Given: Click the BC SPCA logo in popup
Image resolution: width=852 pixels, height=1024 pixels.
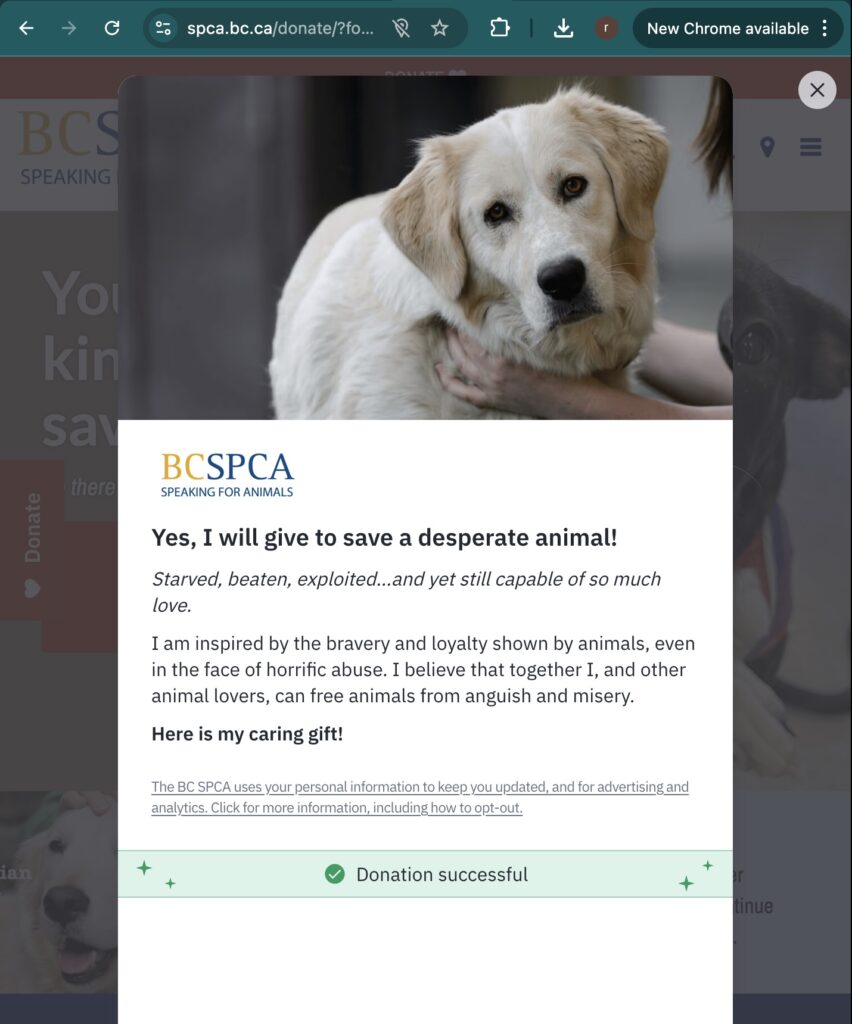Looking at the screenshot, I should 227,475.
